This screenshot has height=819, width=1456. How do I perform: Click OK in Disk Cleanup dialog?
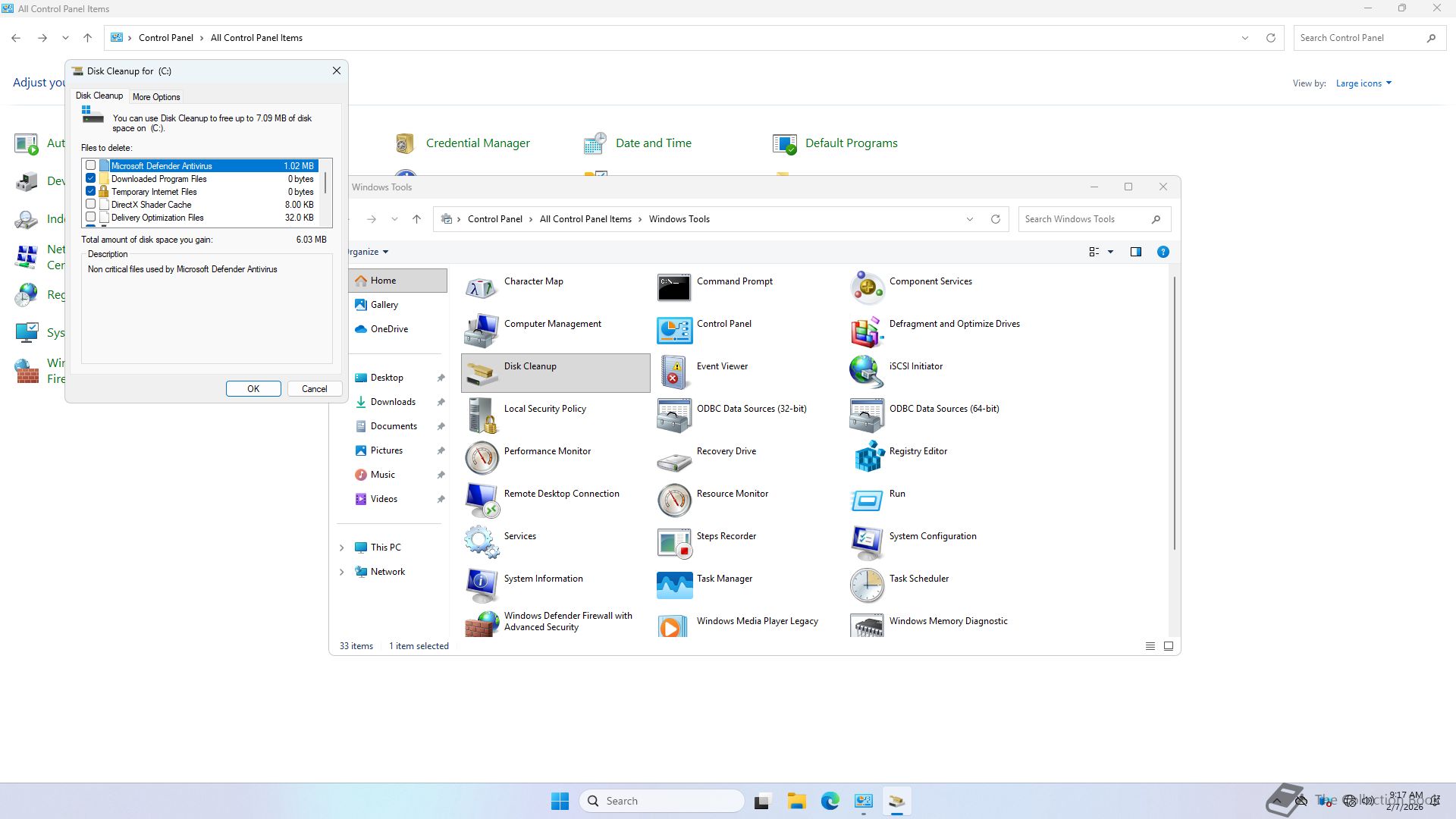(253, 389)
